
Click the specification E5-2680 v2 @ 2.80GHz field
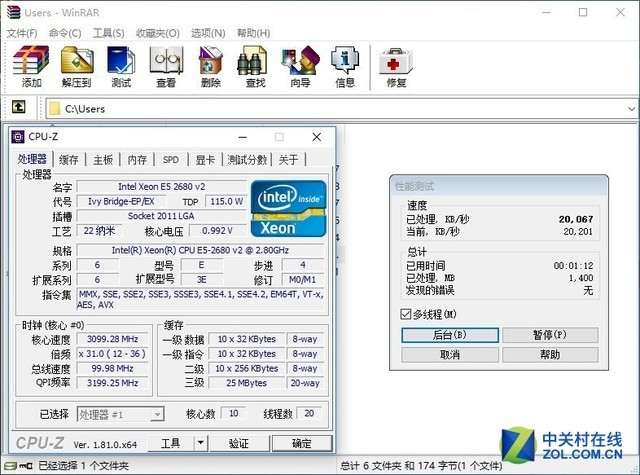point(200,250)
